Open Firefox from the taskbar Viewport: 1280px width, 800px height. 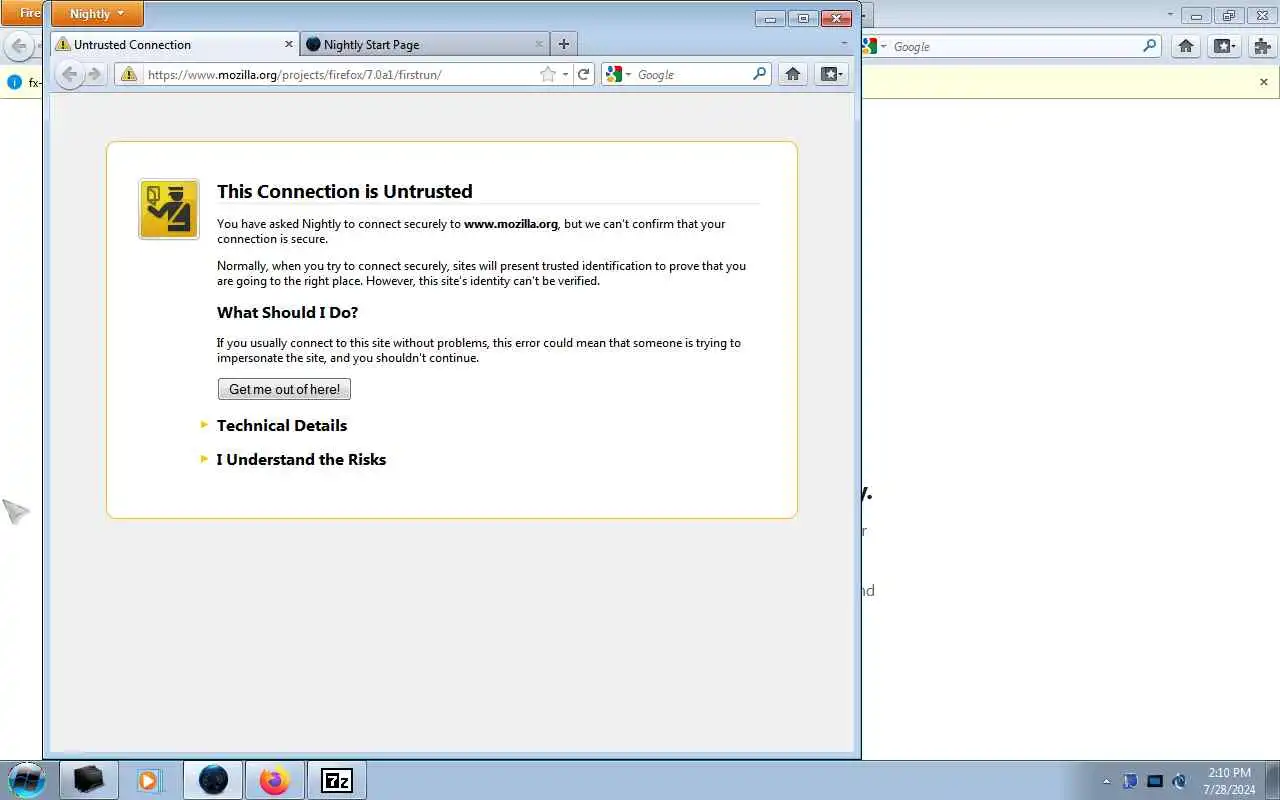point(274,779)
